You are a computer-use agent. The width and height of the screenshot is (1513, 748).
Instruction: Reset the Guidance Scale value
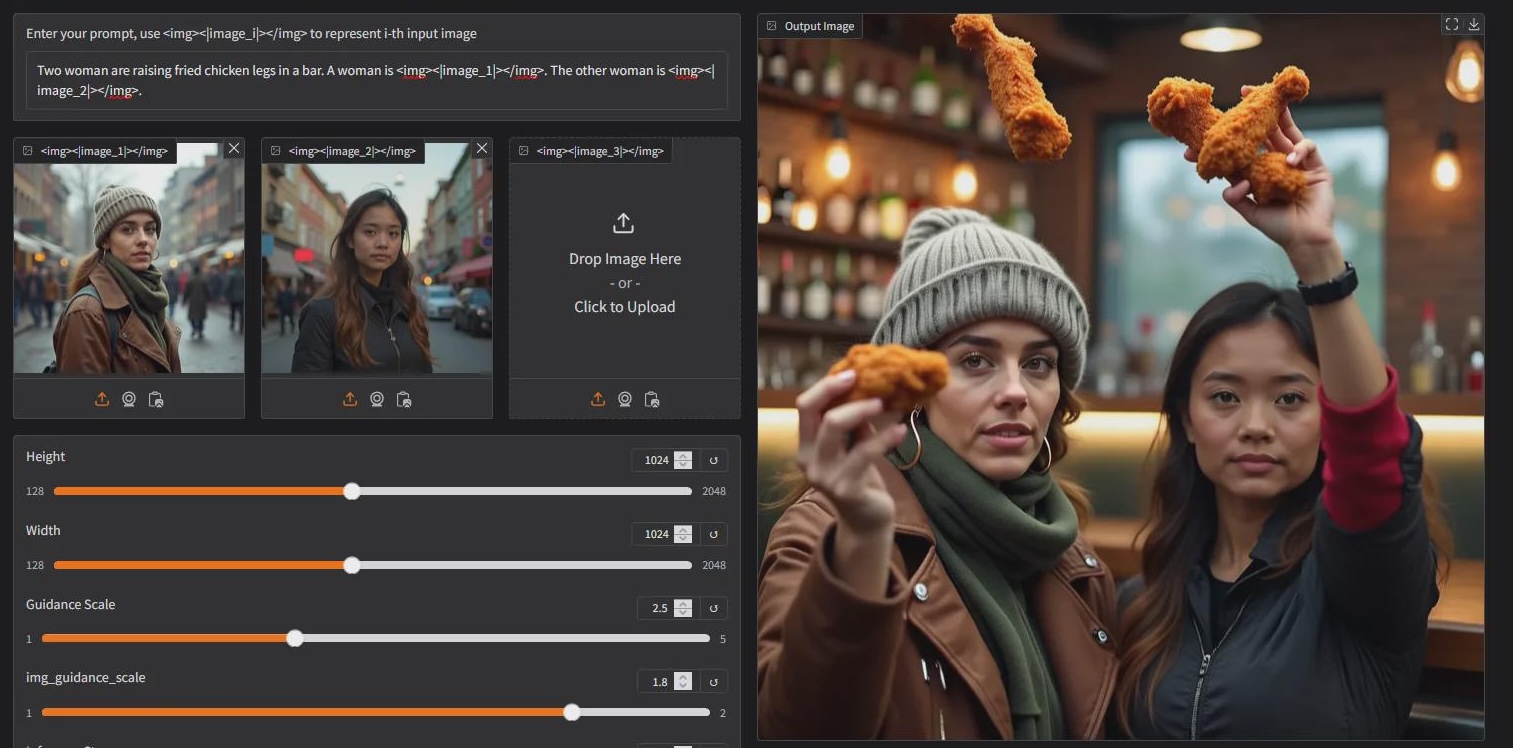pyautogui.click(x=714, y=608)
